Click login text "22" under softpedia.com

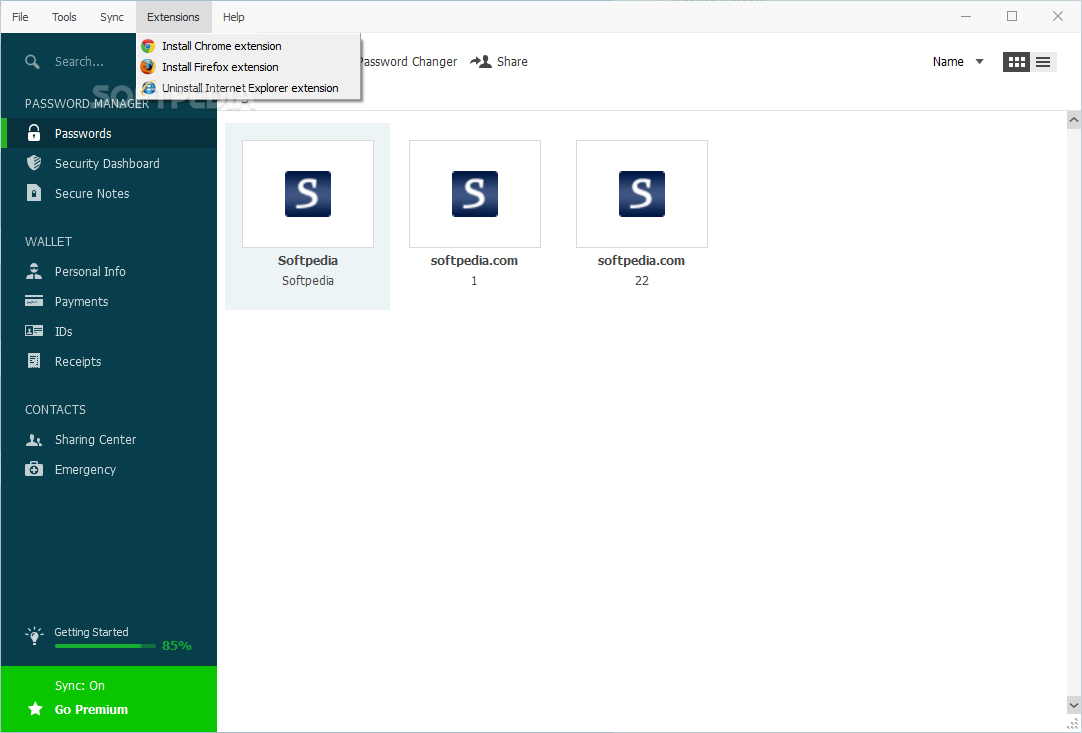coord(642,280)
